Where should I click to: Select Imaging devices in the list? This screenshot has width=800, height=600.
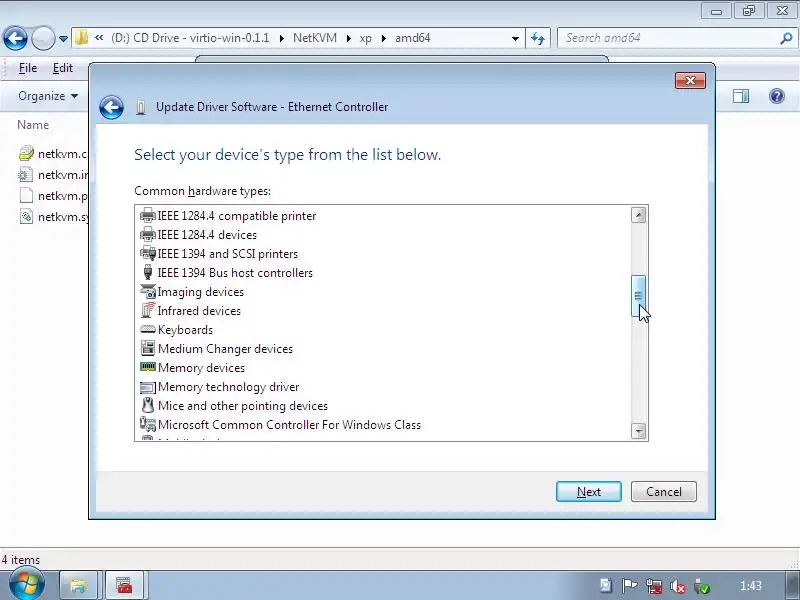tap(201, 292)
